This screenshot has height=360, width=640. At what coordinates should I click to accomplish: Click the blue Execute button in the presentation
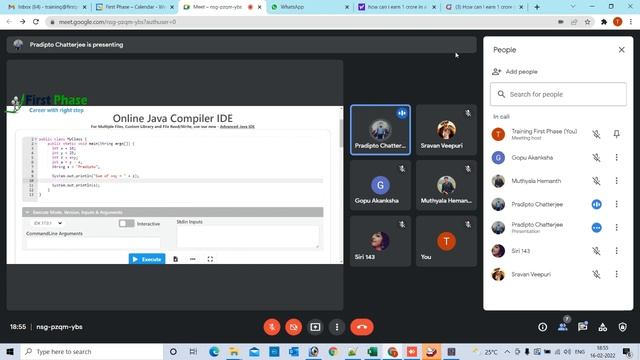click(x=147, y=259)
